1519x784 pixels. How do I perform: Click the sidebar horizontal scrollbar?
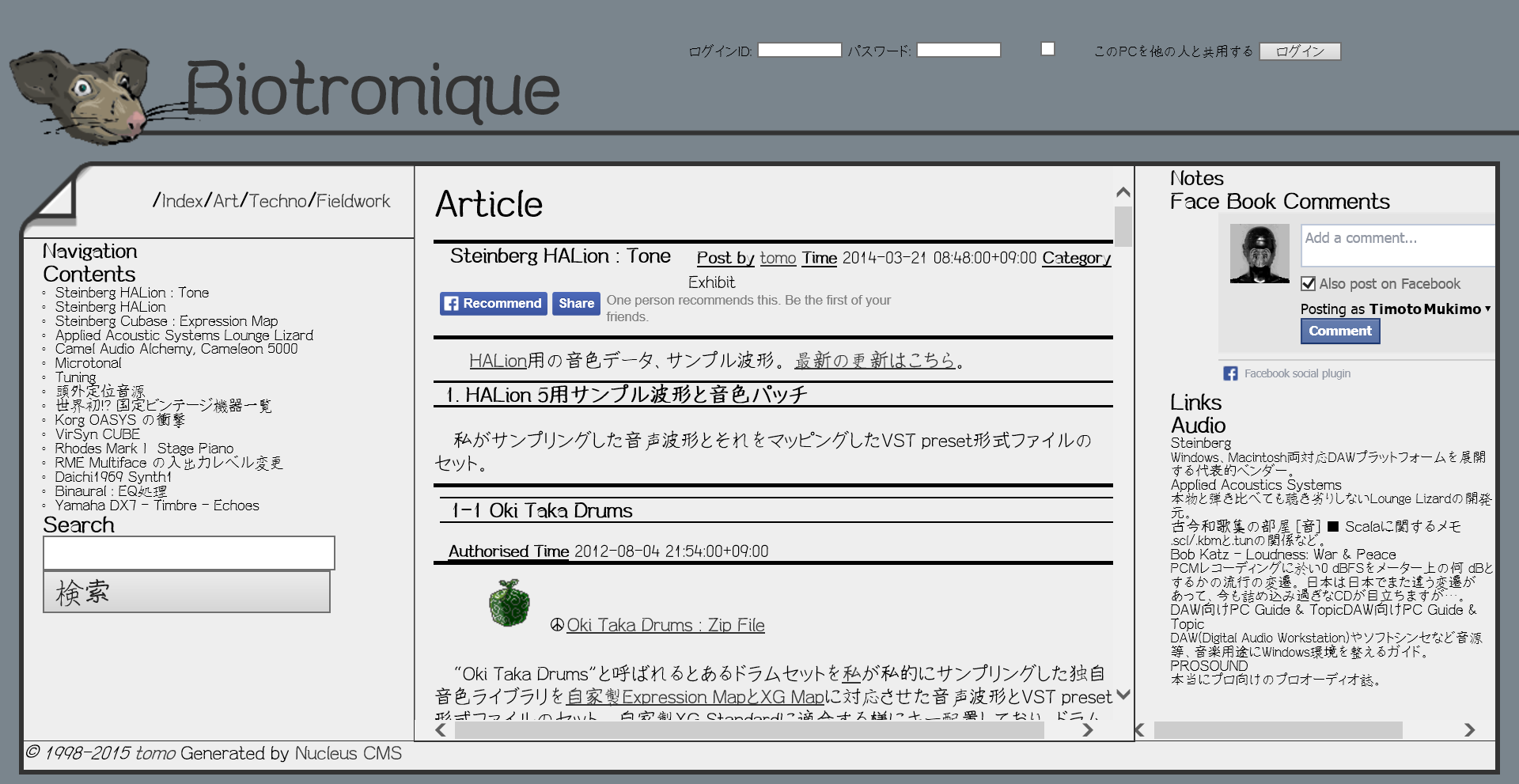1278,730
